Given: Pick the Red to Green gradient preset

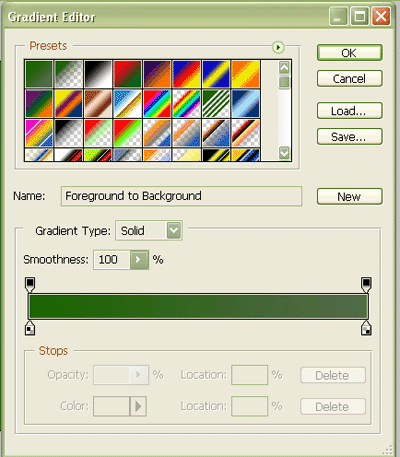Looking at the screenshot, I should click(127, 74).
